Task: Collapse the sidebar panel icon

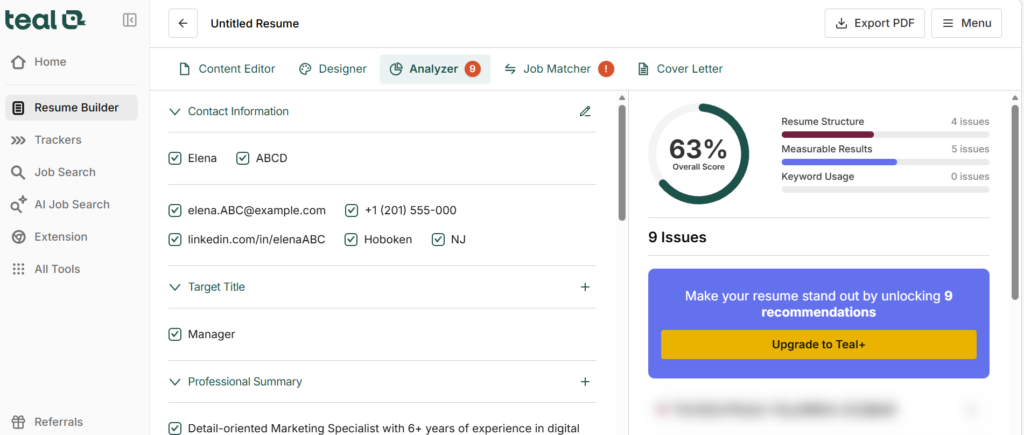Action: pyautogui.click(x=130, y=20)
